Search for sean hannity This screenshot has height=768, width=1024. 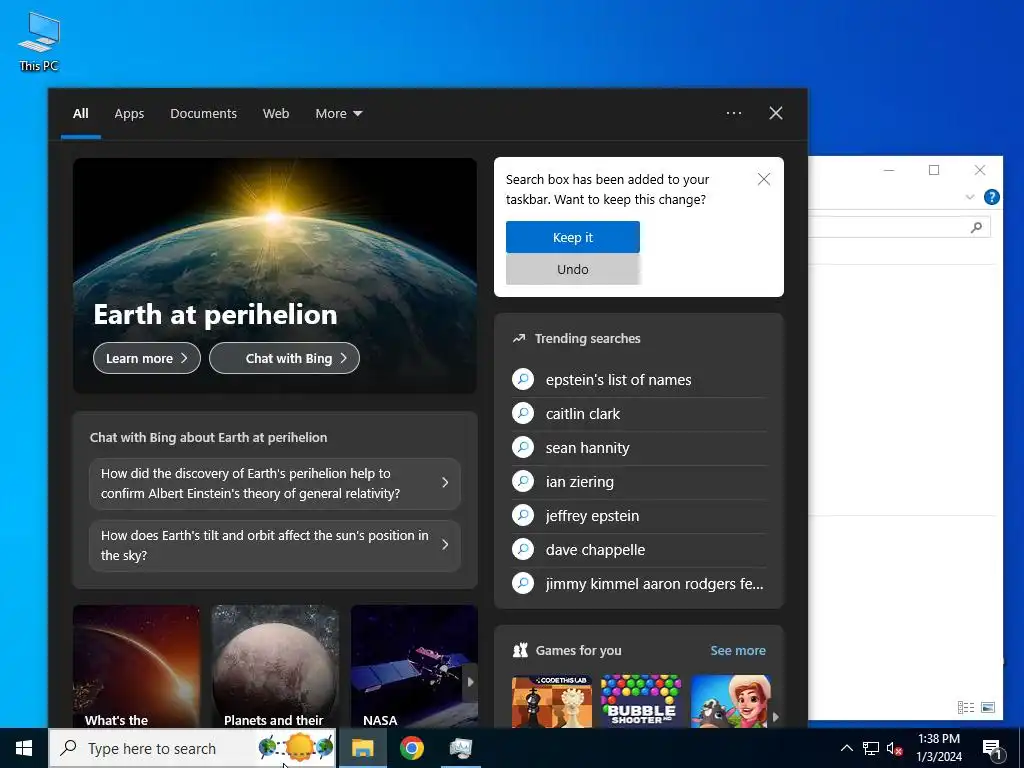click(587, 447)
